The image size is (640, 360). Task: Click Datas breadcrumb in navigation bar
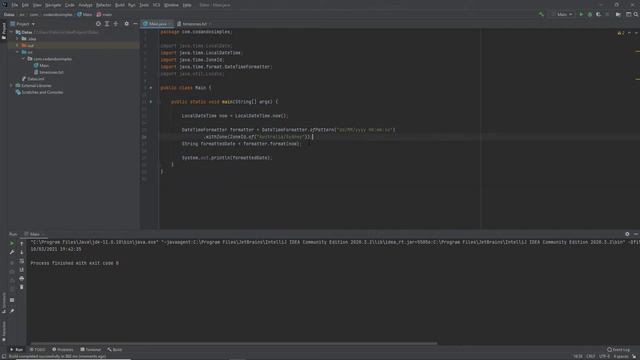coord(9,14)
